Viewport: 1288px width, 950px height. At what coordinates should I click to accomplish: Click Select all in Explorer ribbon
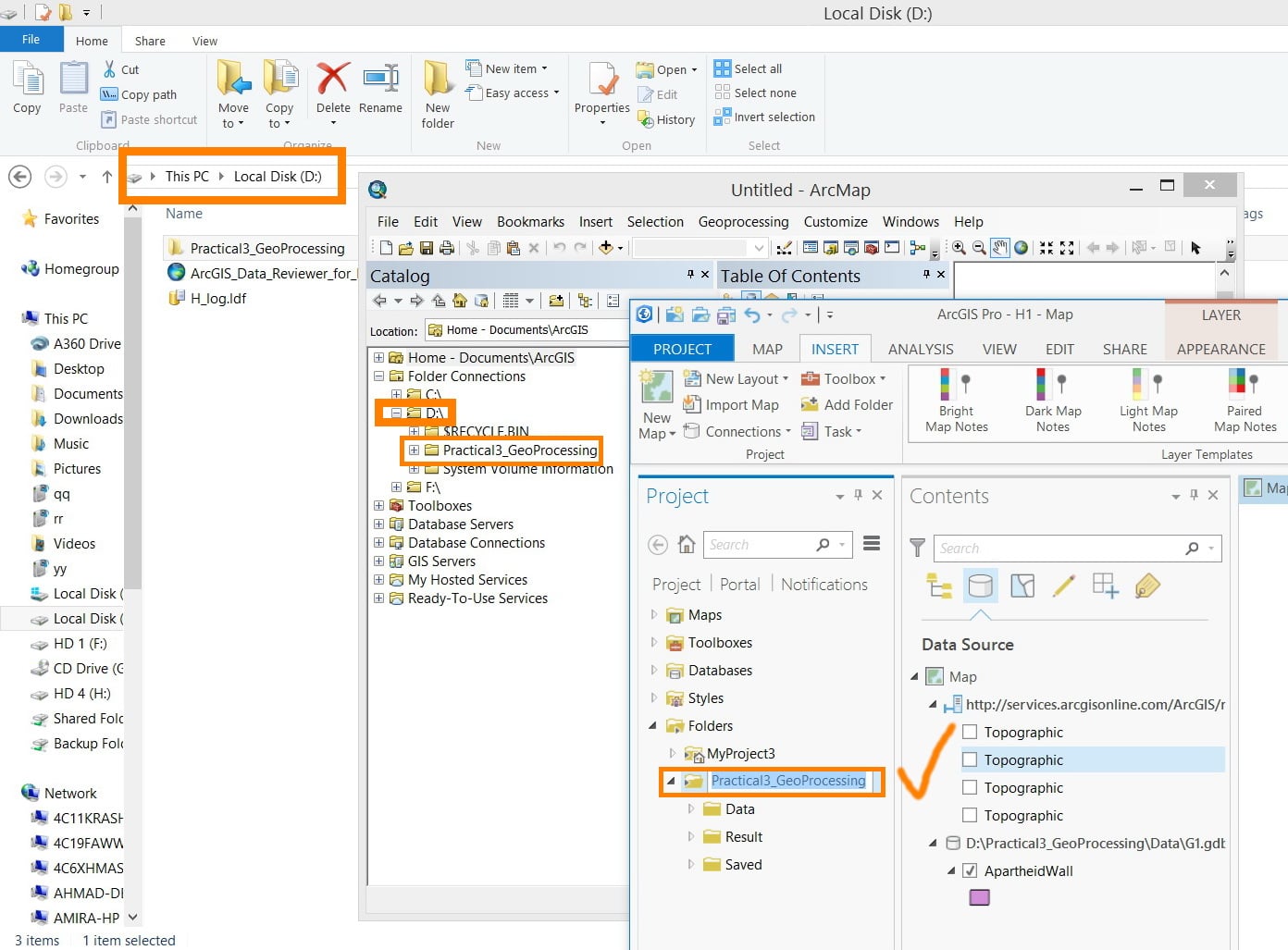click(x=749, y=68)
